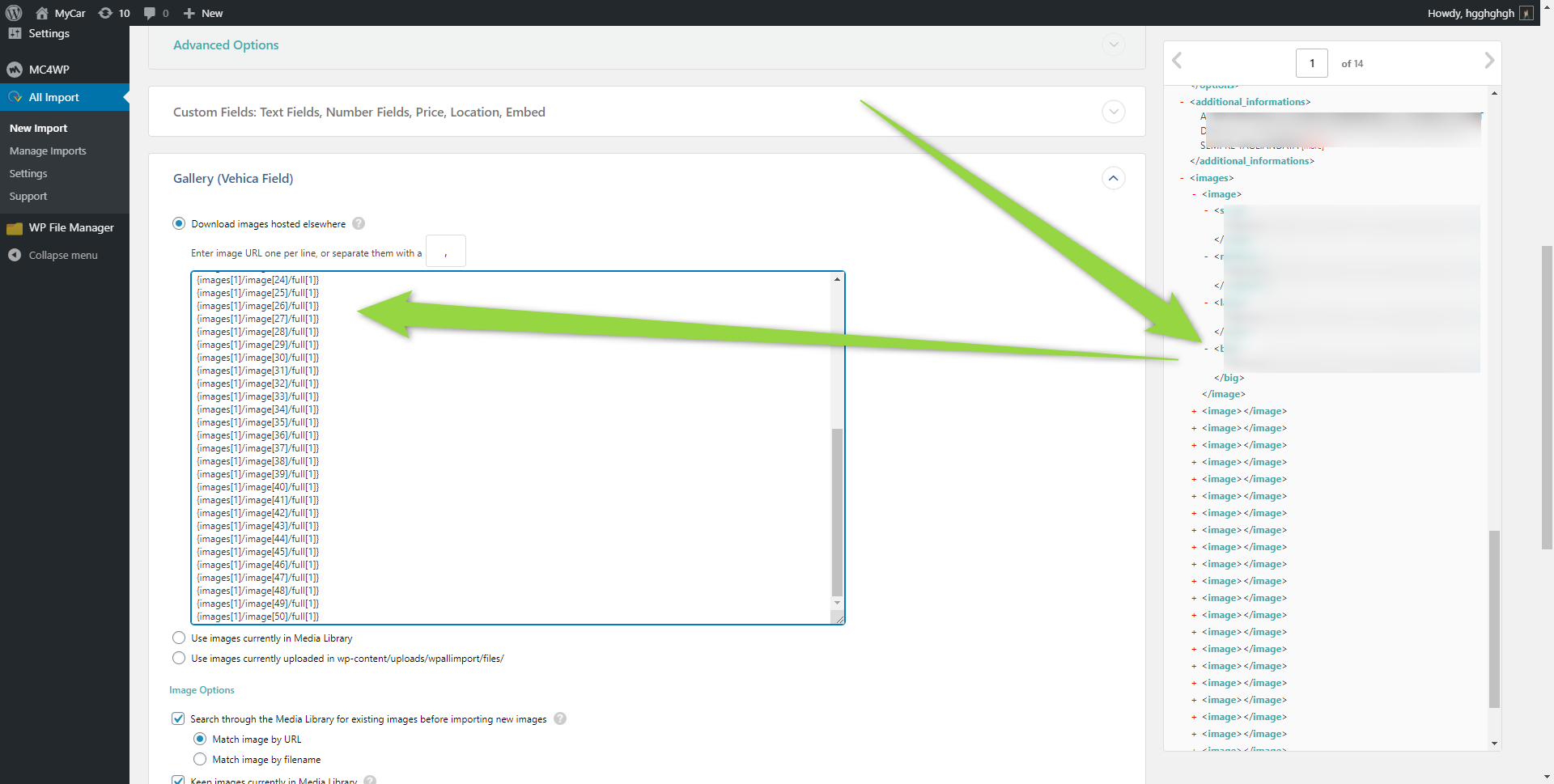Go to next record in XML preview
This screenshot has width=1554, height=784.
tap(1488, 61)
